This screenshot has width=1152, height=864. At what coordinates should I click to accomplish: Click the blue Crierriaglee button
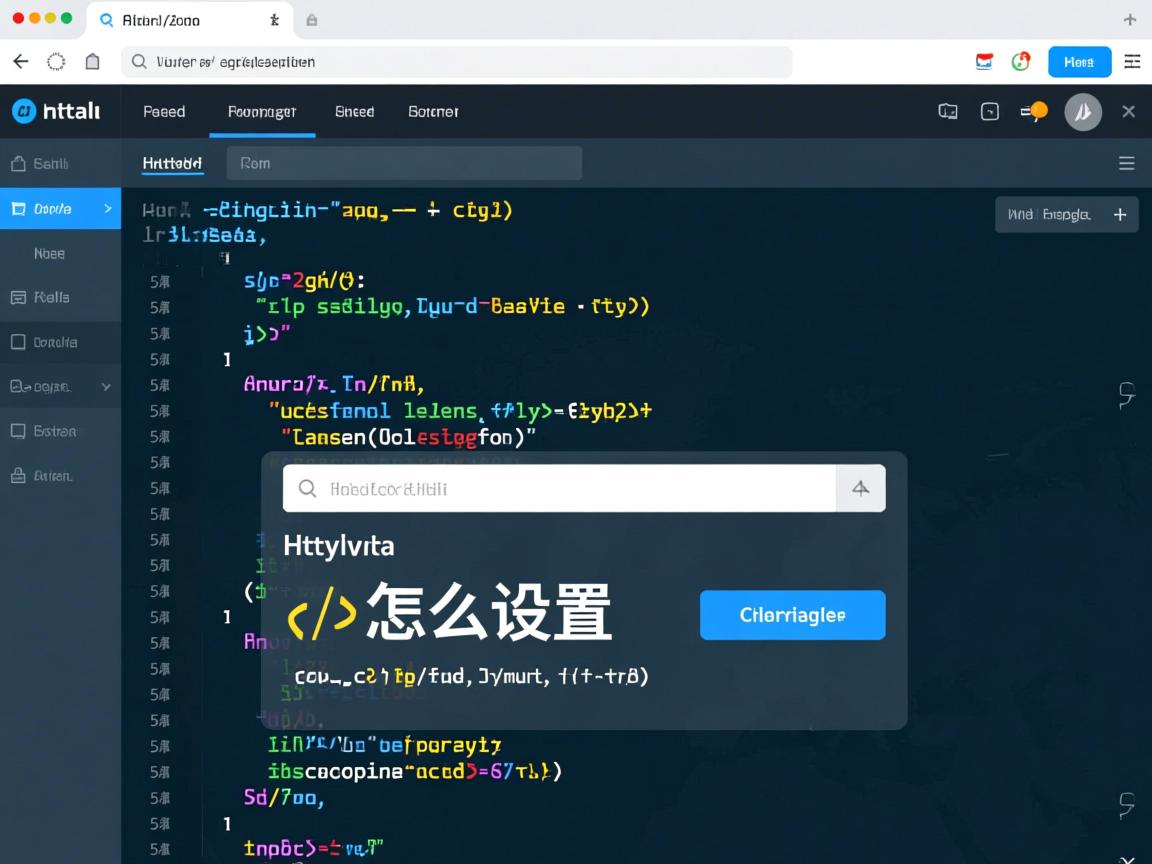point(792,615)
